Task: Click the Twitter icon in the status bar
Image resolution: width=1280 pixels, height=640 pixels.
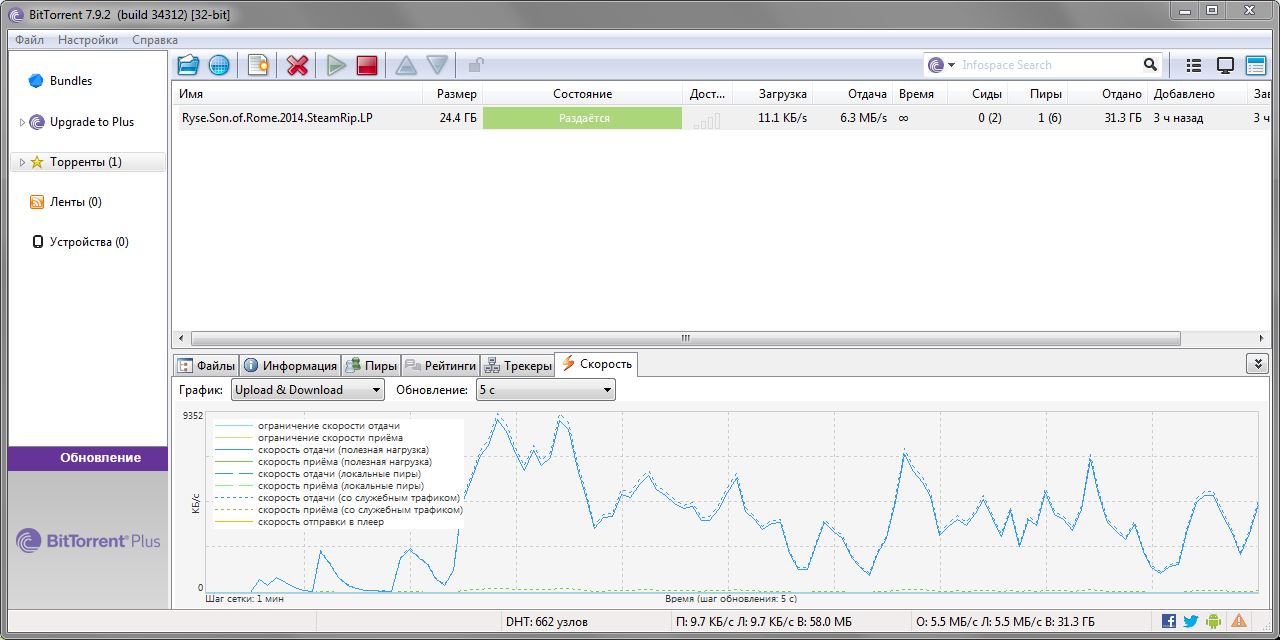Action: tap(1191, 621)
